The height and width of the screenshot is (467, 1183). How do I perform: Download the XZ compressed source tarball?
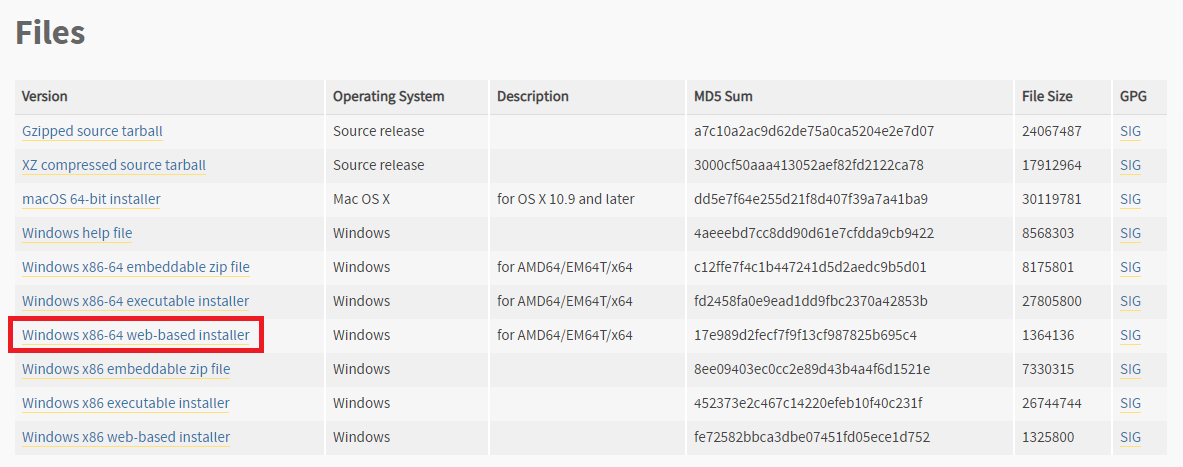[x=114, y=165]
